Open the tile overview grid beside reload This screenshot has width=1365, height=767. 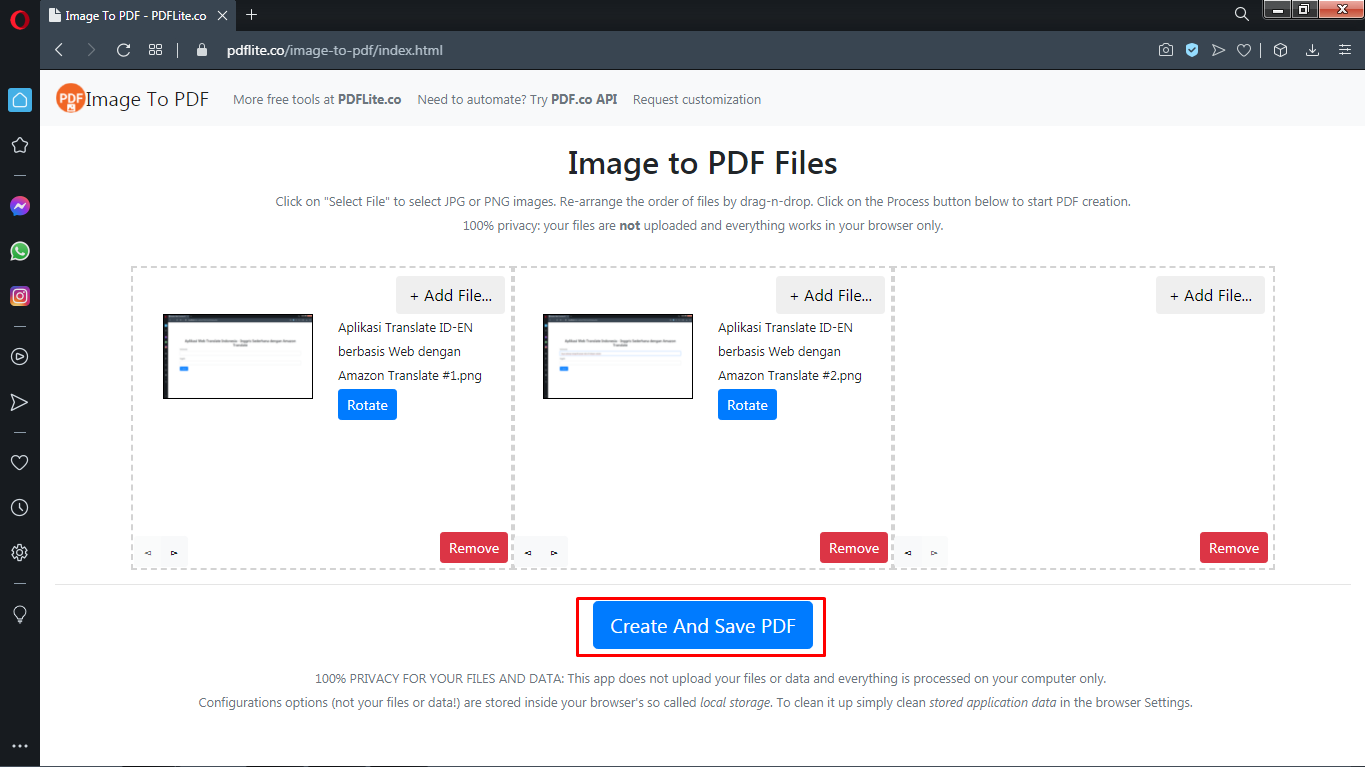click(155, 49)
